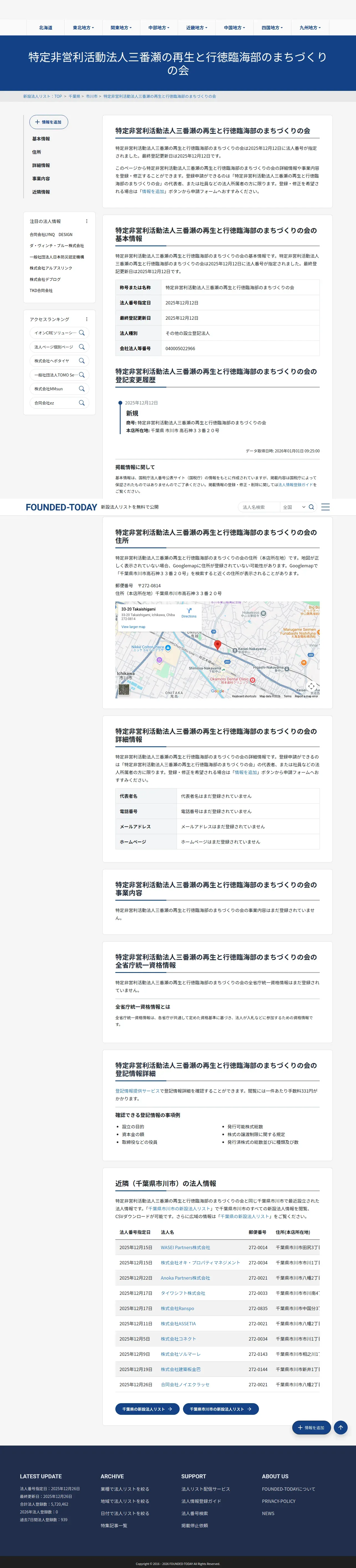
Task: Click search icon beside 一般社団法人TOMO
Action: point(82,375)
